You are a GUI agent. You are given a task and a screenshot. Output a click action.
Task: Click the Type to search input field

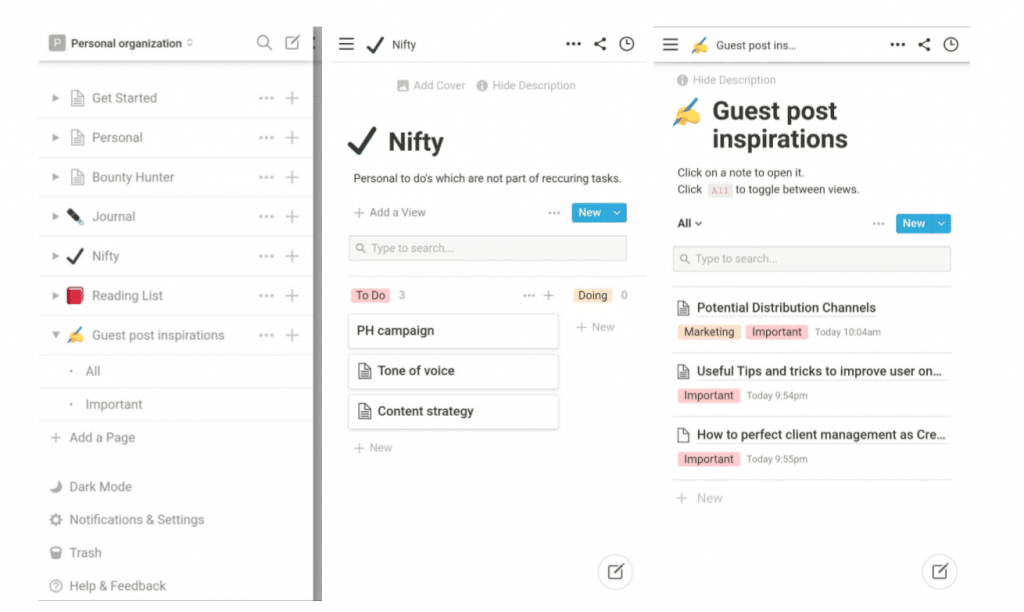click(488, 247)
